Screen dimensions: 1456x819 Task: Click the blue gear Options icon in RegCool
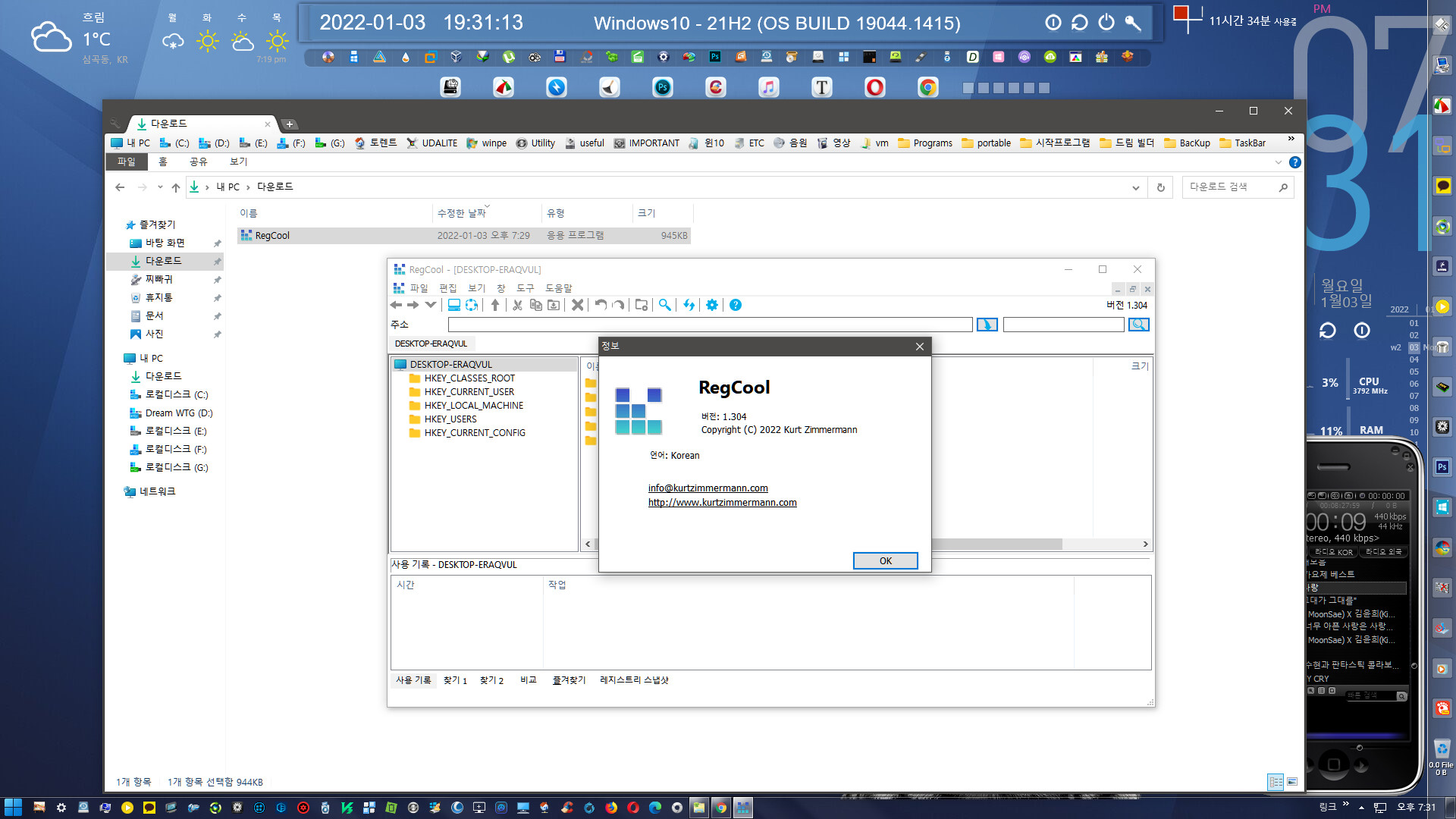point(712,305)
